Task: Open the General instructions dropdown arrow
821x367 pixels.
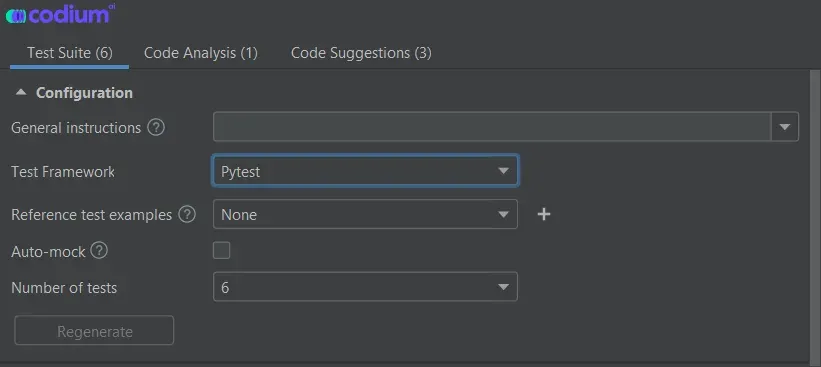Action: 784,127
